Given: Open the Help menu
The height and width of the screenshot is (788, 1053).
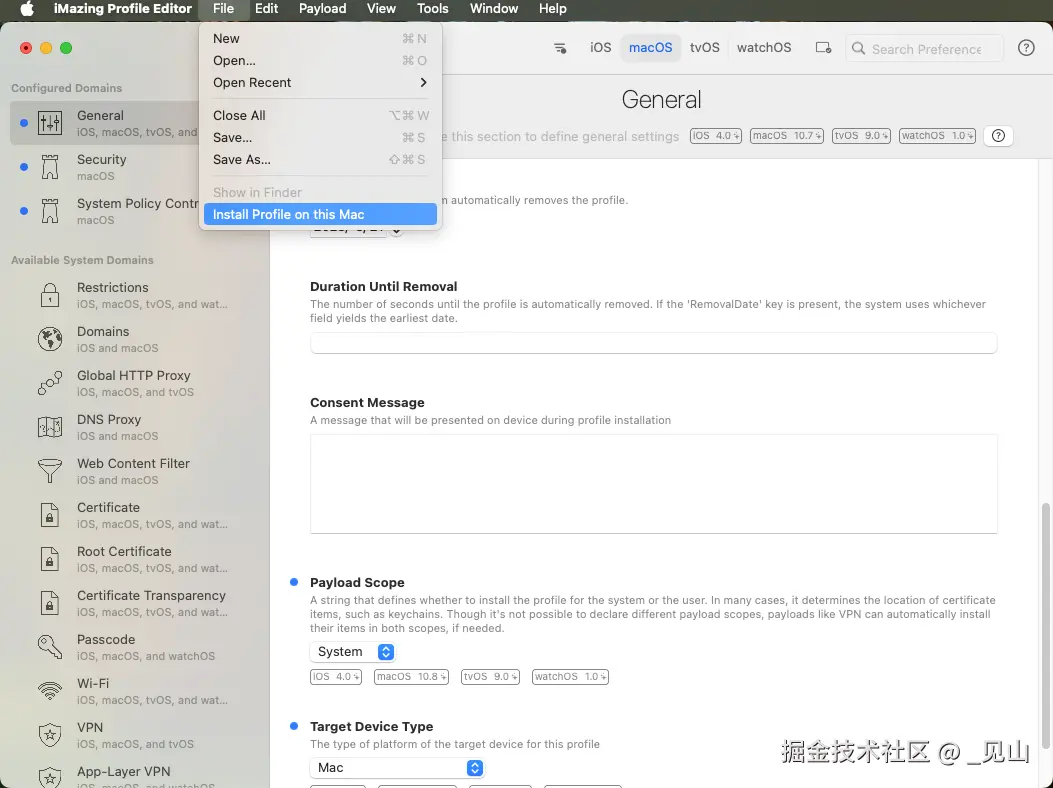Looking at the screenshot, I should pos(553,9).
